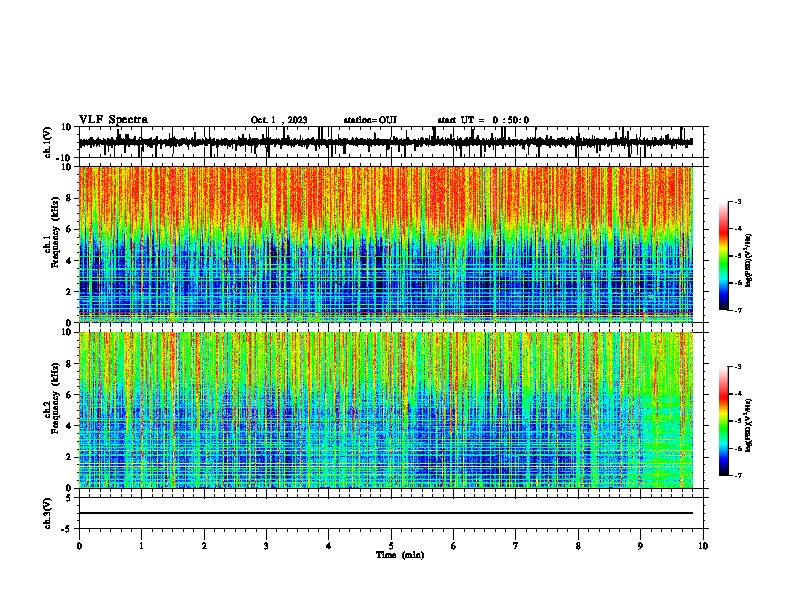792x612 pixels.
Task: Click the "Time (min)" axis label
Action: (x=400, y=555)
